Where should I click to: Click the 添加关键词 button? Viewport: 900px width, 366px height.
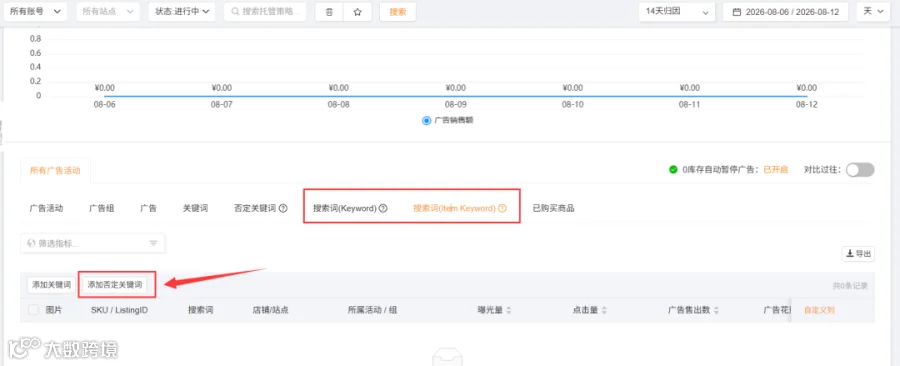52,285
